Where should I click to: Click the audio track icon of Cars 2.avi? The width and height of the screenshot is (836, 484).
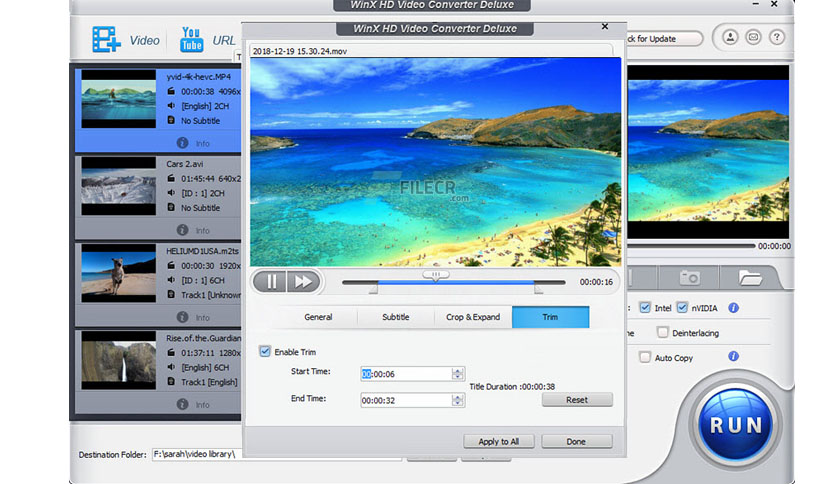tap(171, 192)
